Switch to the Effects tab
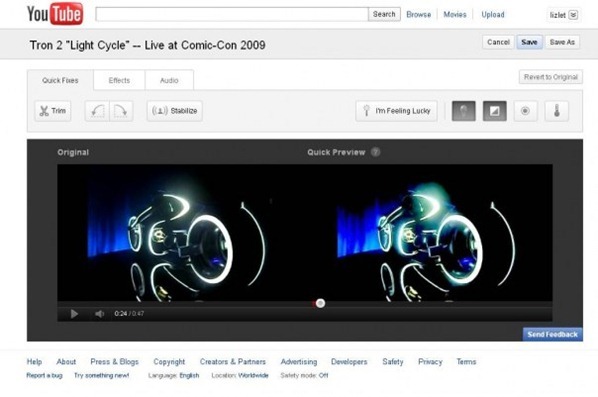The width and height of the screenshot is (598, 397). point(119,80)
